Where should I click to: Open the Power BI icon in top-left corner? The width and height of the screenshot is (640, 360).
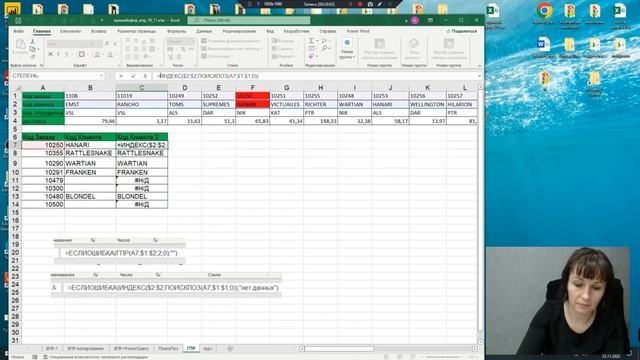click(x=12, y=9)
